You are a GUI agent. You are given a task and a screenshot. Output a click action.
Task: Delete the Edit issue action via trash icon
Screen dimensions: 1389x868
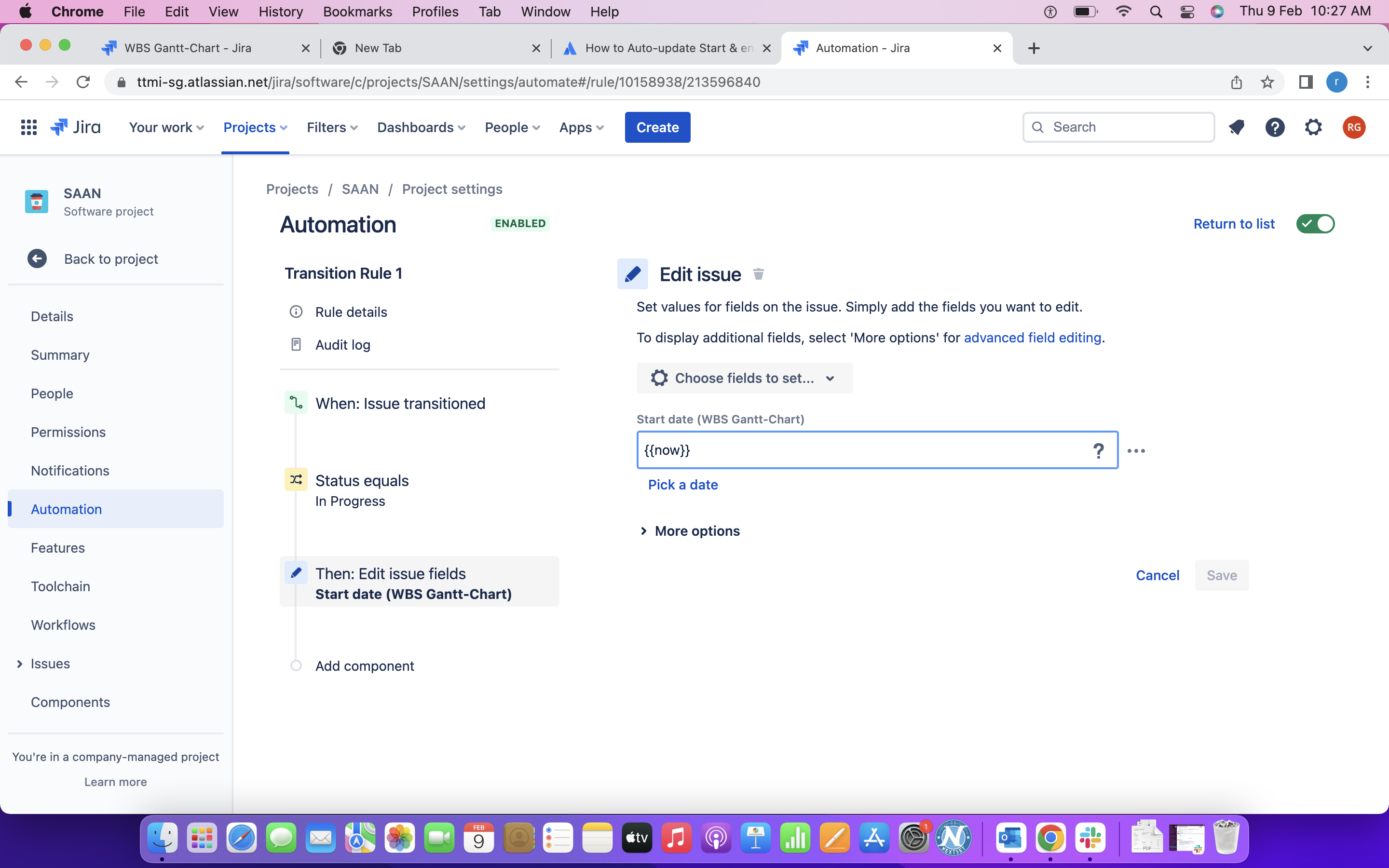tap(758, 274)
